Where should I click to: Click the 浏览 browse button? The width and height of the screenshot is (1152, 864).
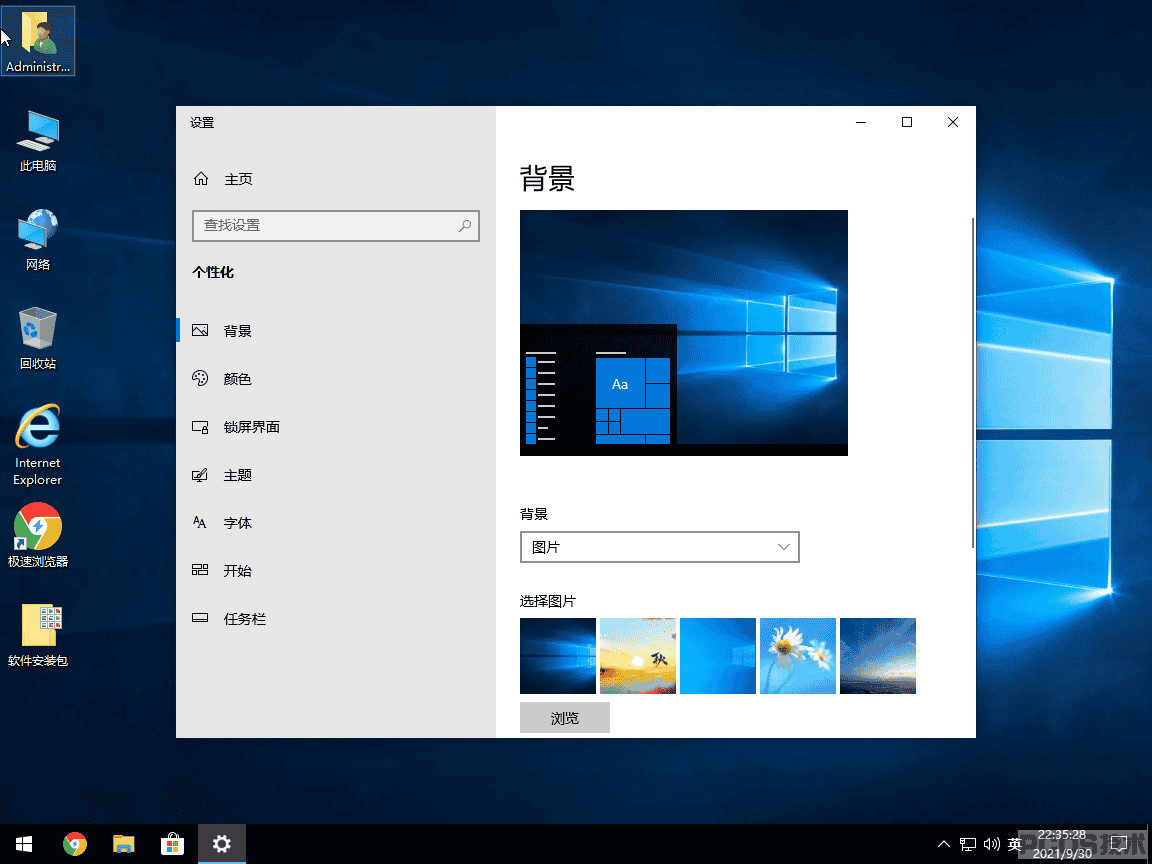[565, 718]
